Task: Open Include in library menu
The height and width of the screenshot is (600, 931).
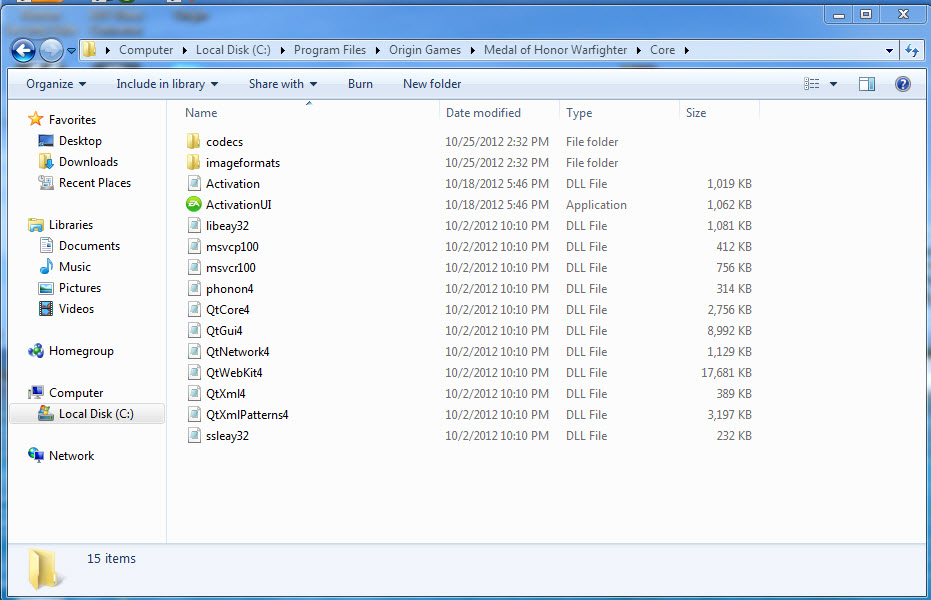Action: [167, 84]
